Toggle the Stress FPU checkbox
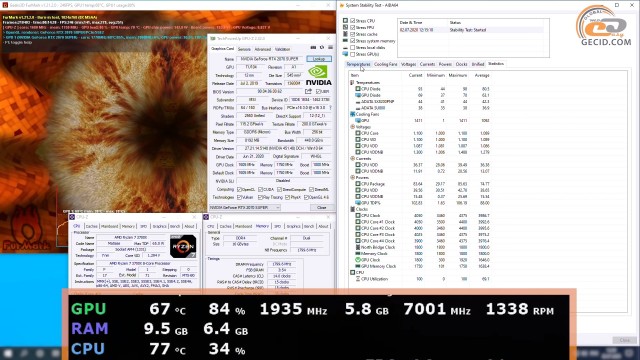The width and height of the screenshot is (640, 360). [x=353, y=27]
